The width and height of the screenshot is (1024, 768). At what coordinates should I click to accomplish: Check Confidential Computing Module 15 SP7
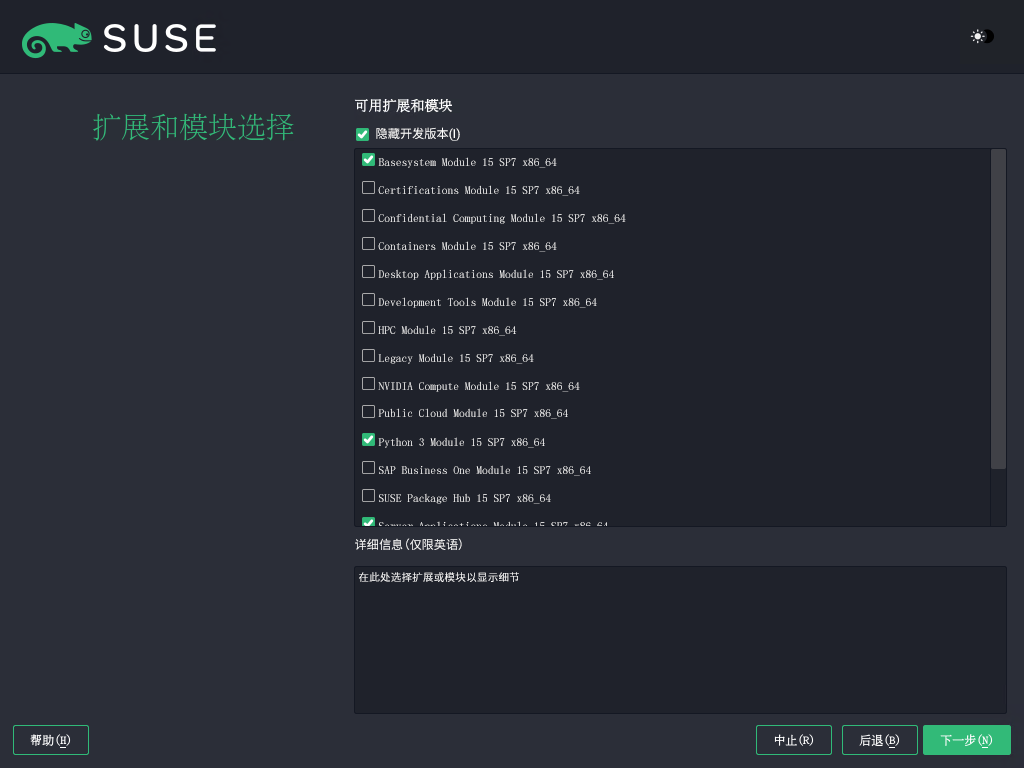coord(368,216)
